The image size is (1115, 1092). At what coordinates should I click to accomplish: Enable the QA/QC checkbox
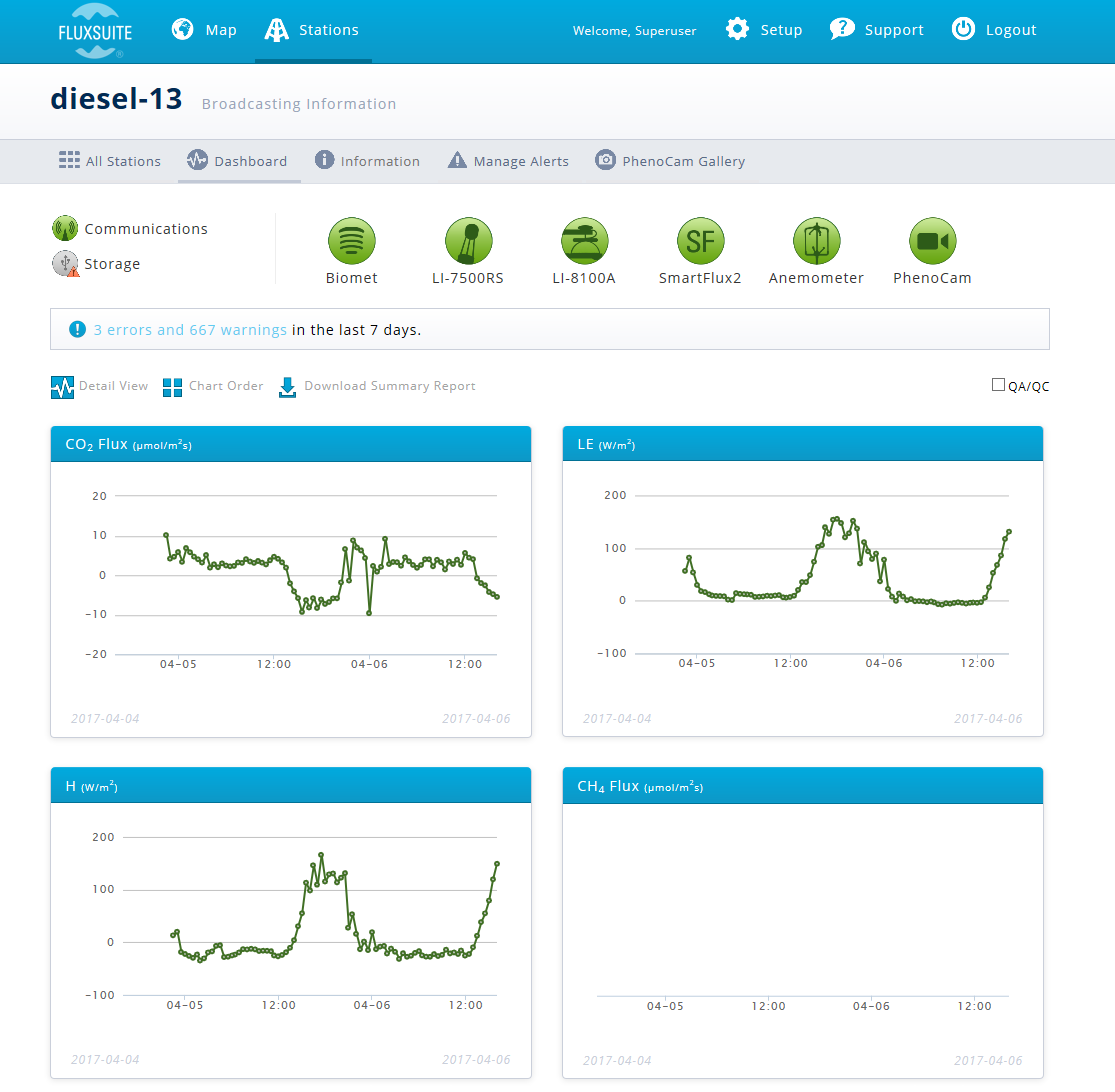tap(998, 385)
